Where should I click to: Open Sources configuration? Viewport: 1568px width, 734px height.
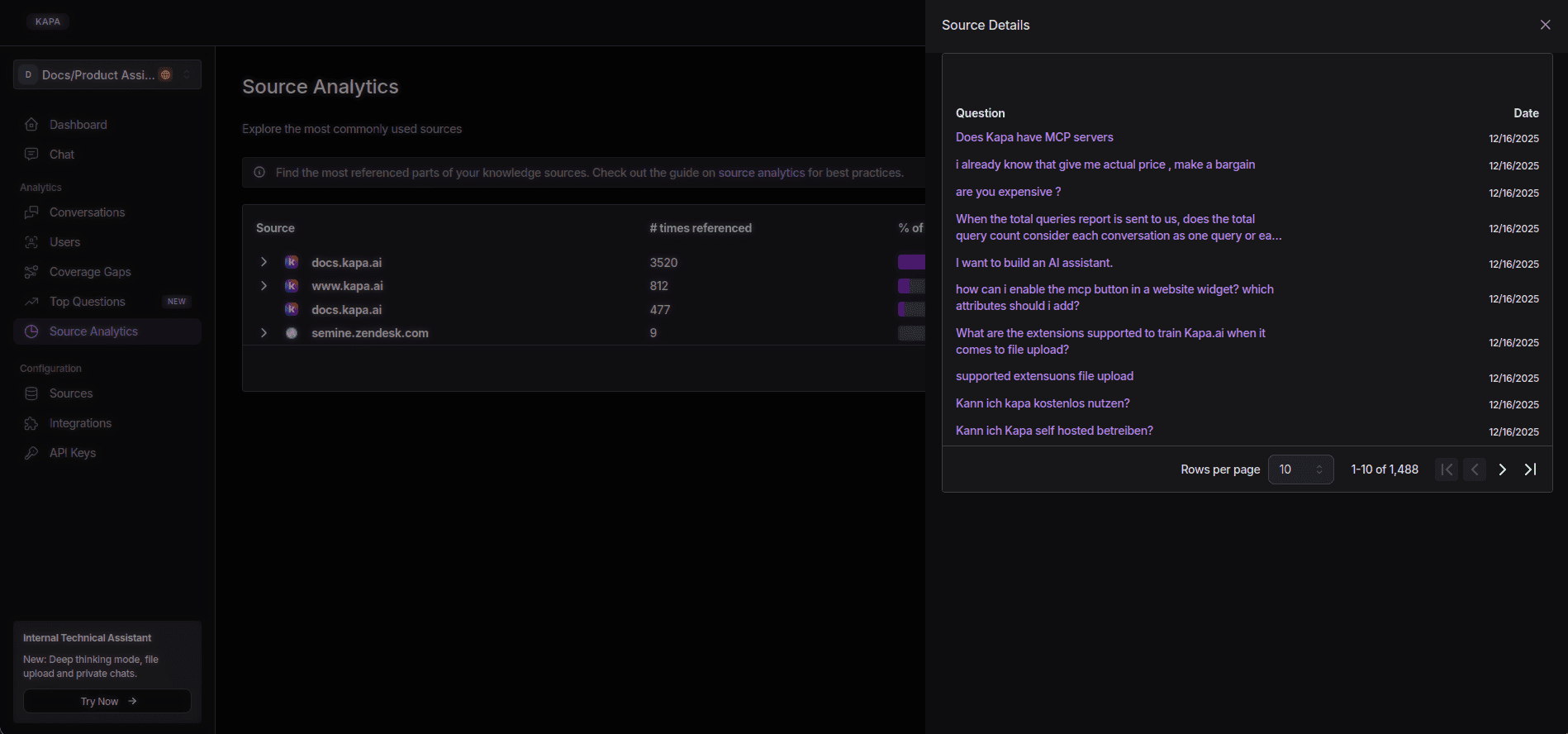[x=107, y=393]
